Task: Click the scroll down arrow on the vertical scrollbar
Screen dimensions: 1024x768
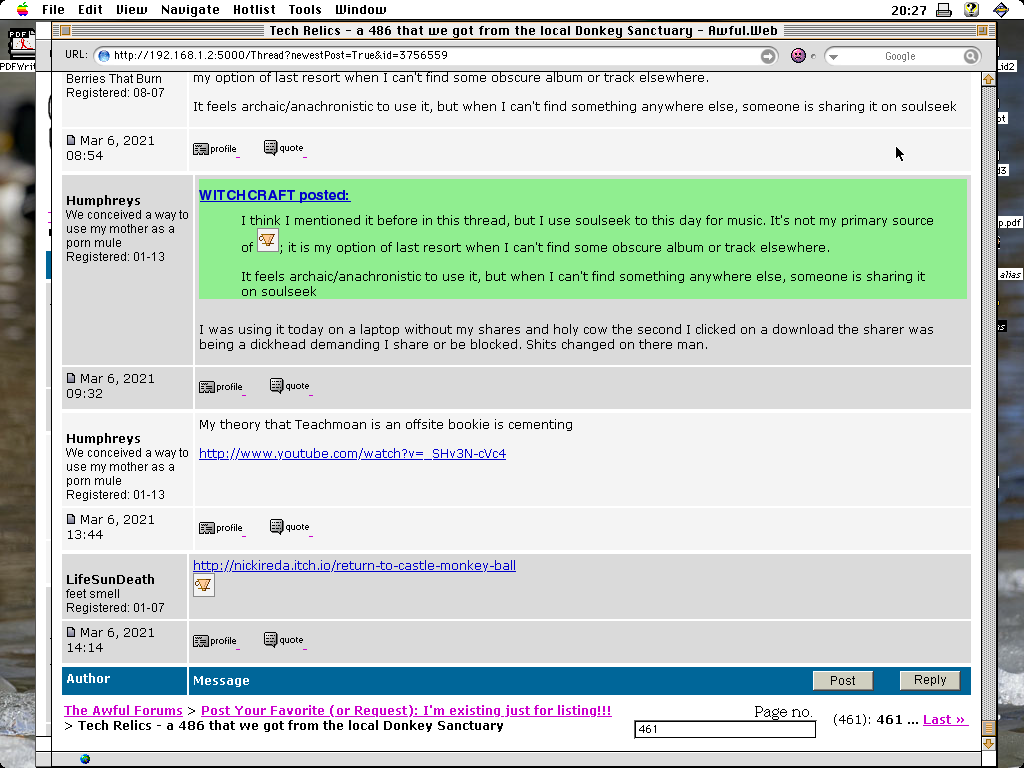Action: (x=988, y=743)
